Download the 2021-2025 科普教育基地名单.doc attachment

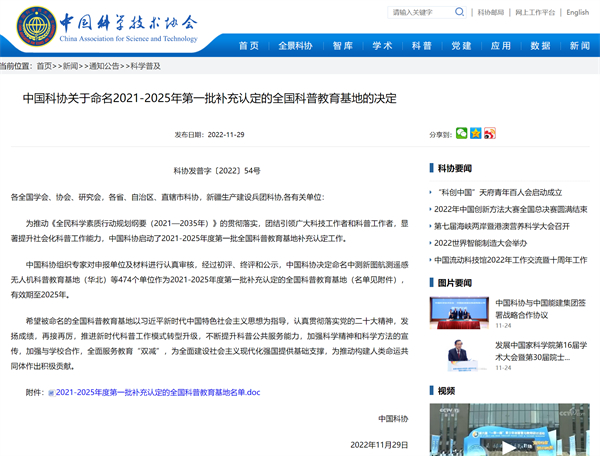point(157,393)
